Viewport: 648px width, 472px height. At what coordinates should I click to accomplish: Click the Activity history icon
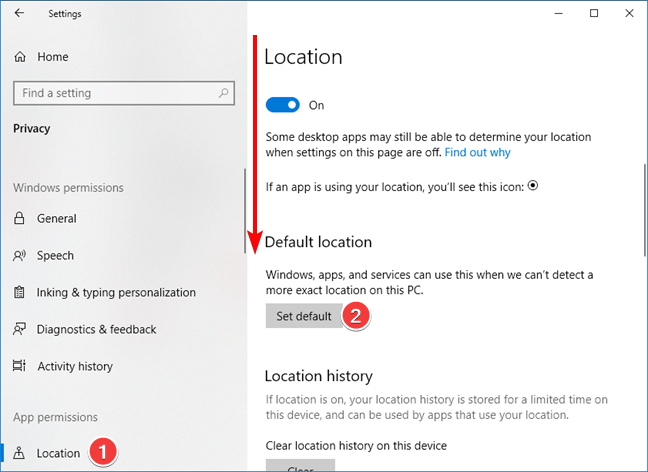coord(19,366)
